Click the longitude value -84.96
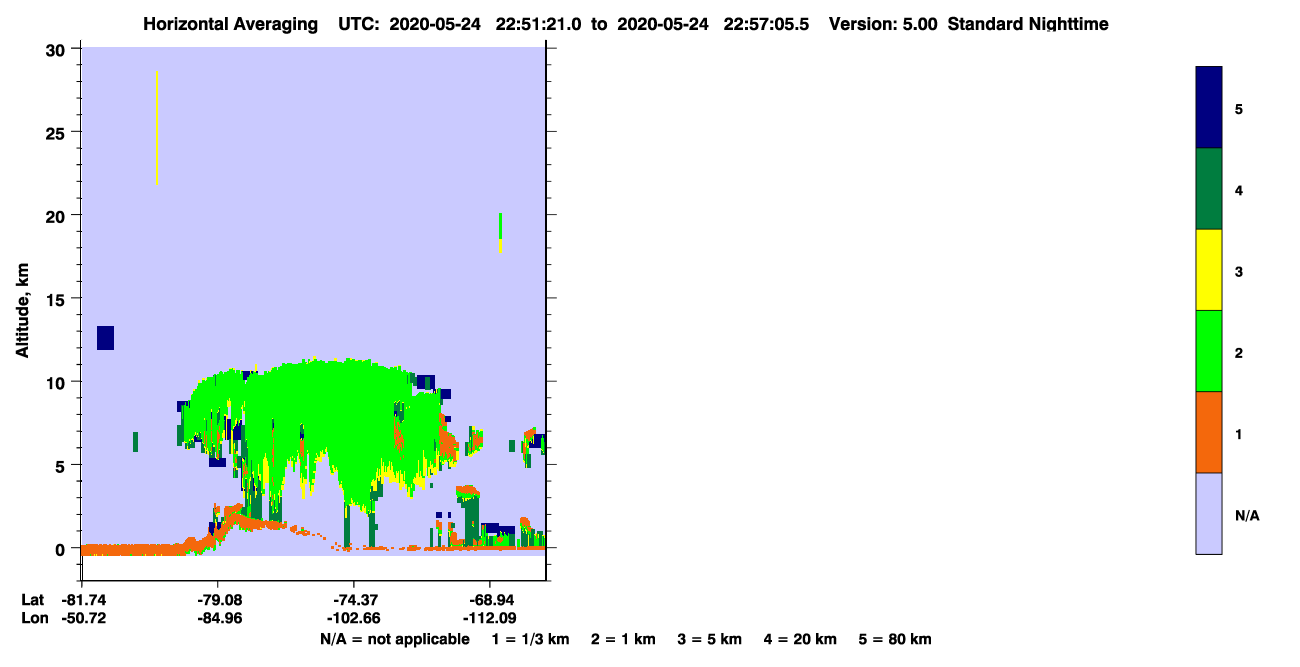Screen dimensions: 1300x667 219,617
